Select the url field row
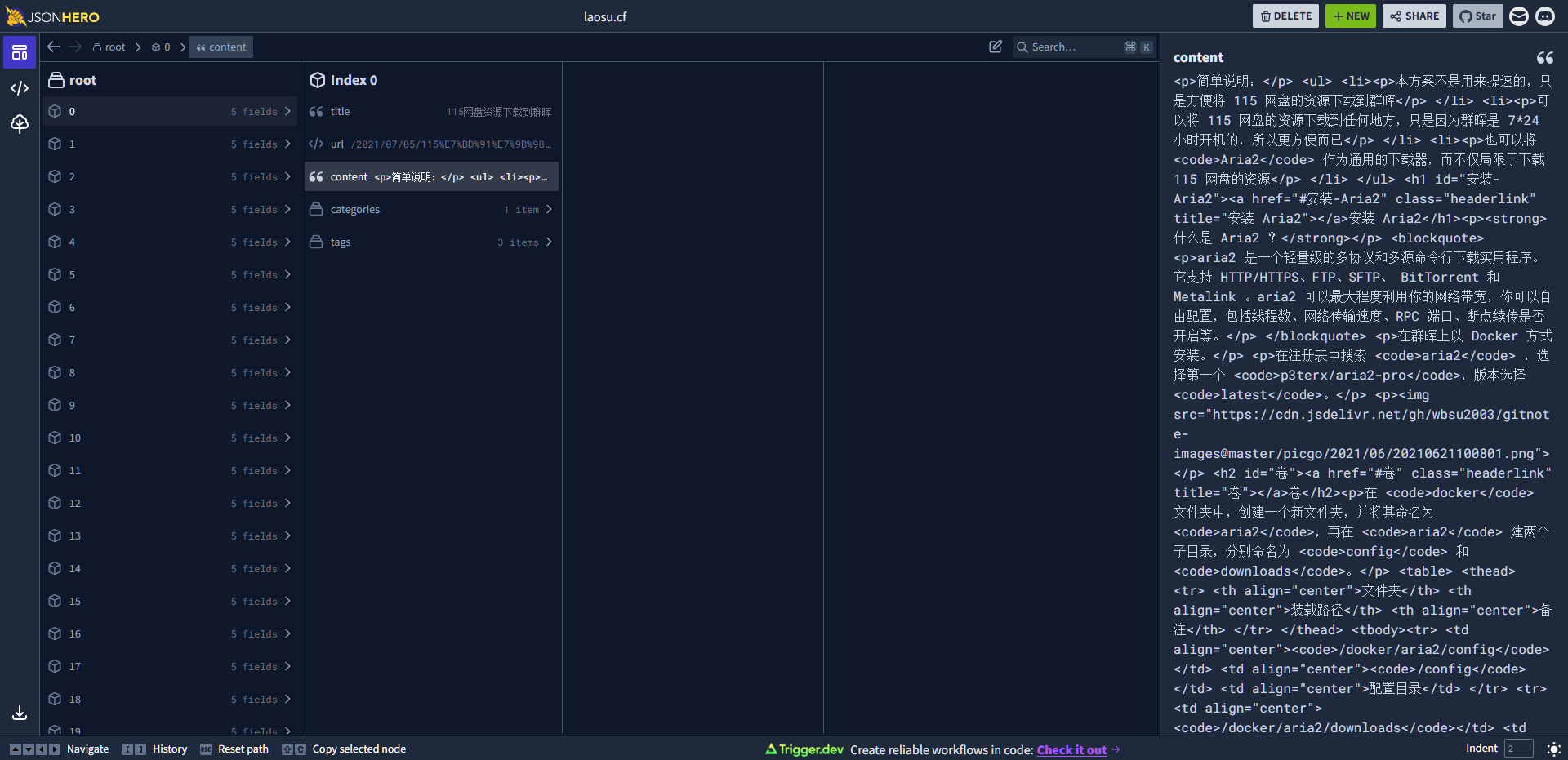 tap(431, 144)
